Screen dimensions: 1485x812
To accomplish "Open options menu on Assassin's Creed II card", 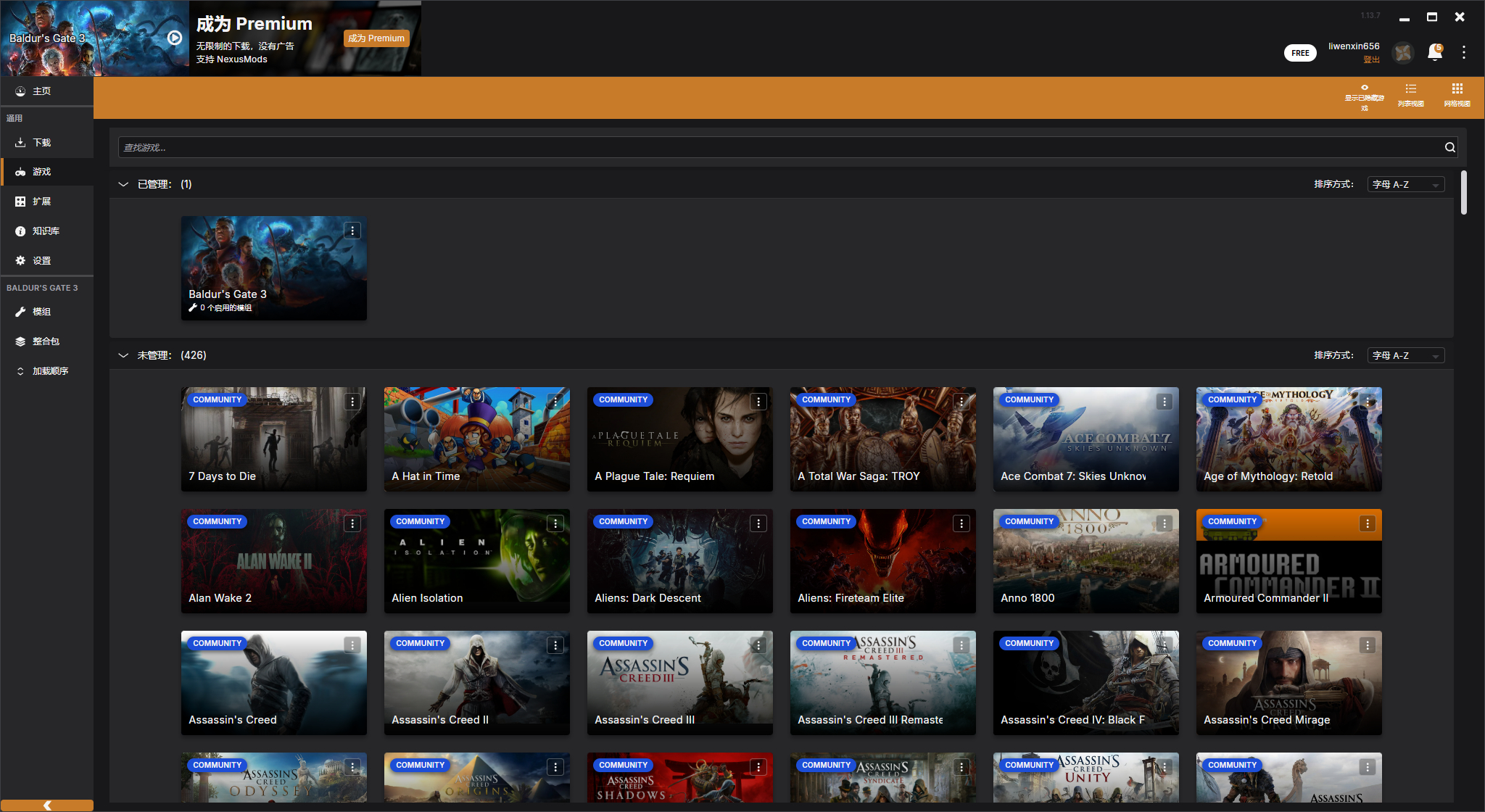I will pos(555,645).
